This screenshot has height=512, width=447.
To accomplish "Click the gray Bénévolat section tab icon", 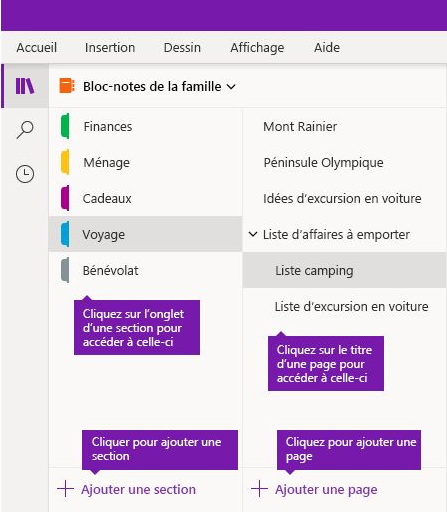I will tap(65, 270).
